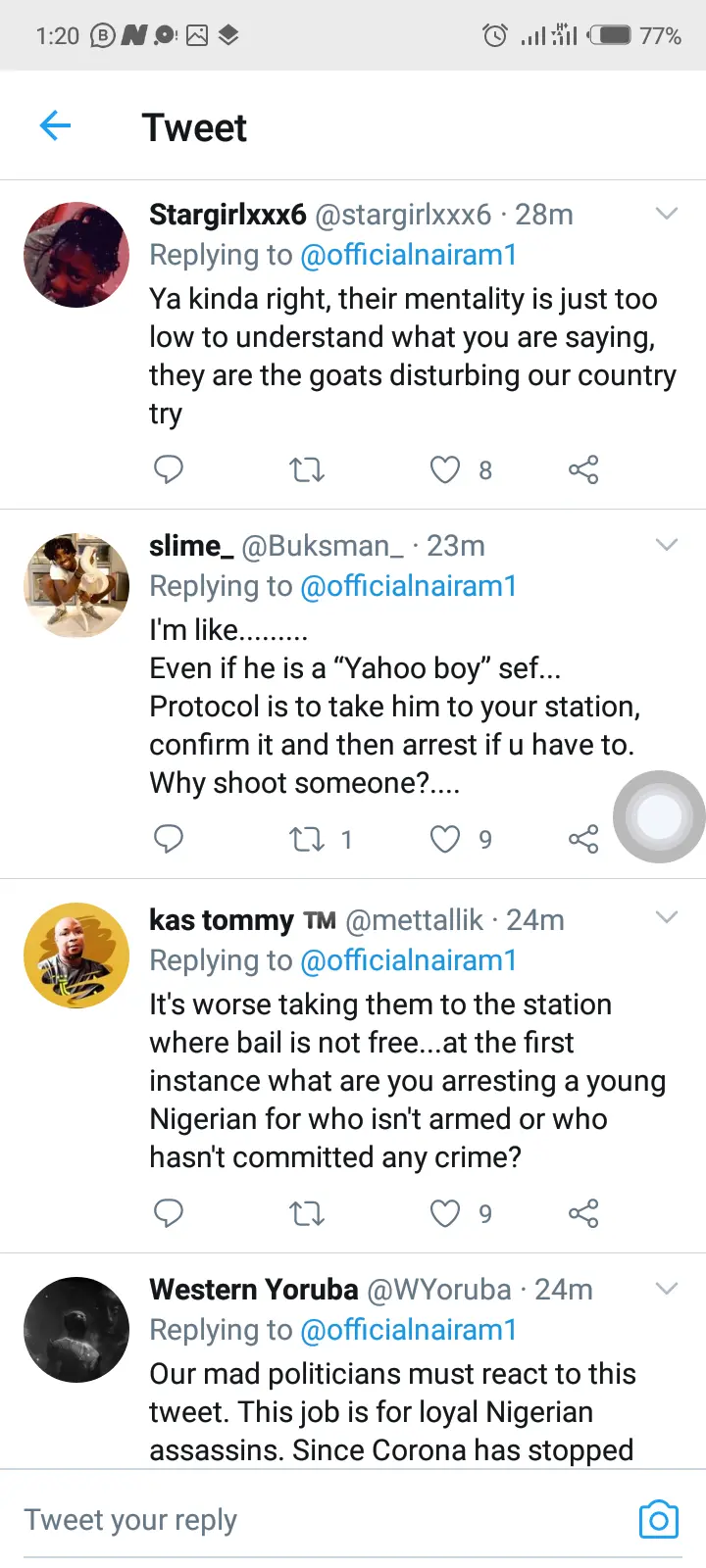Share Stargirlxxx6's tweet

click(x=583, y=469)
